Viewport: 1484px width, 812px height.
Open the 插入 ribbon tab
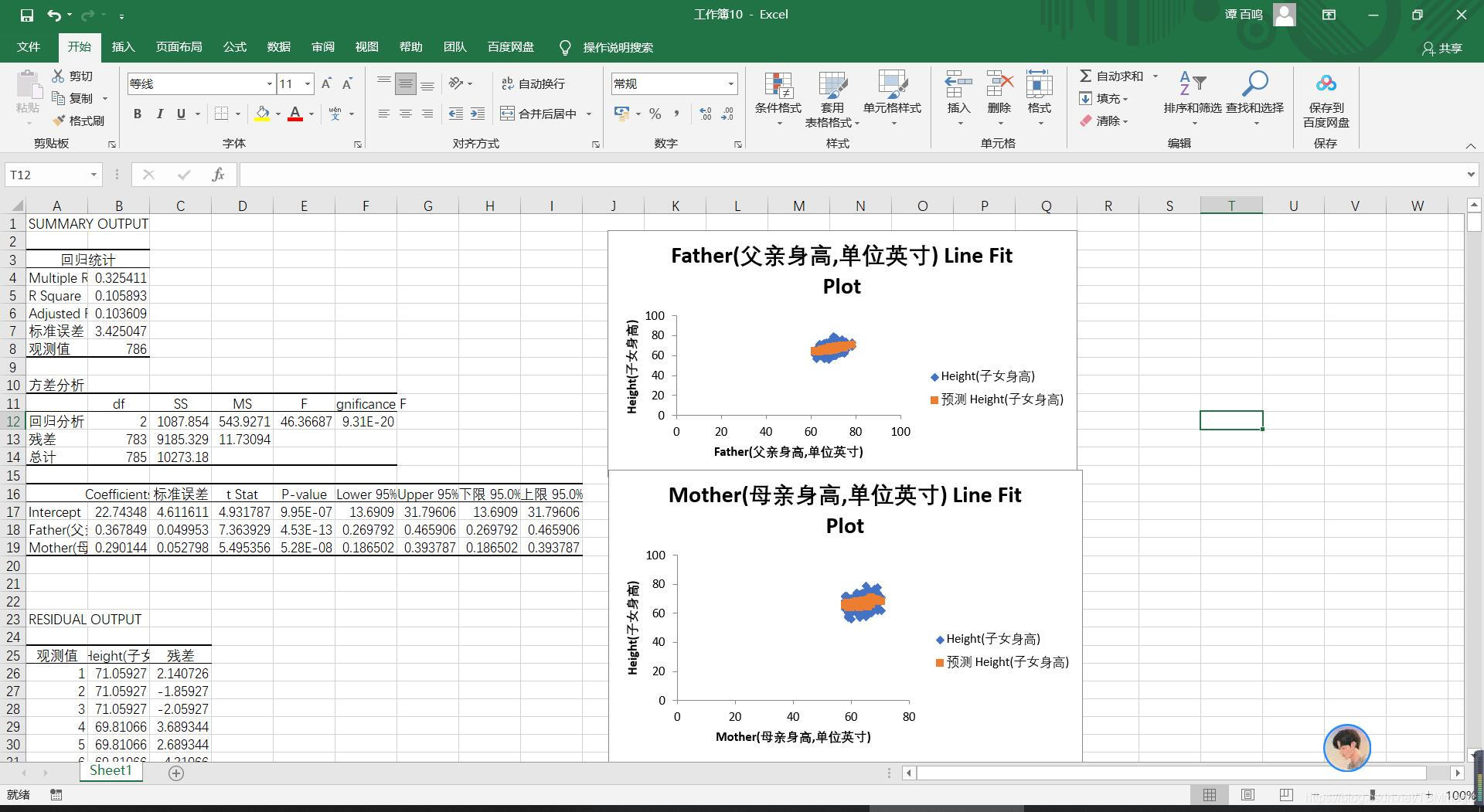pyautogui.click(x=123, y=47)
